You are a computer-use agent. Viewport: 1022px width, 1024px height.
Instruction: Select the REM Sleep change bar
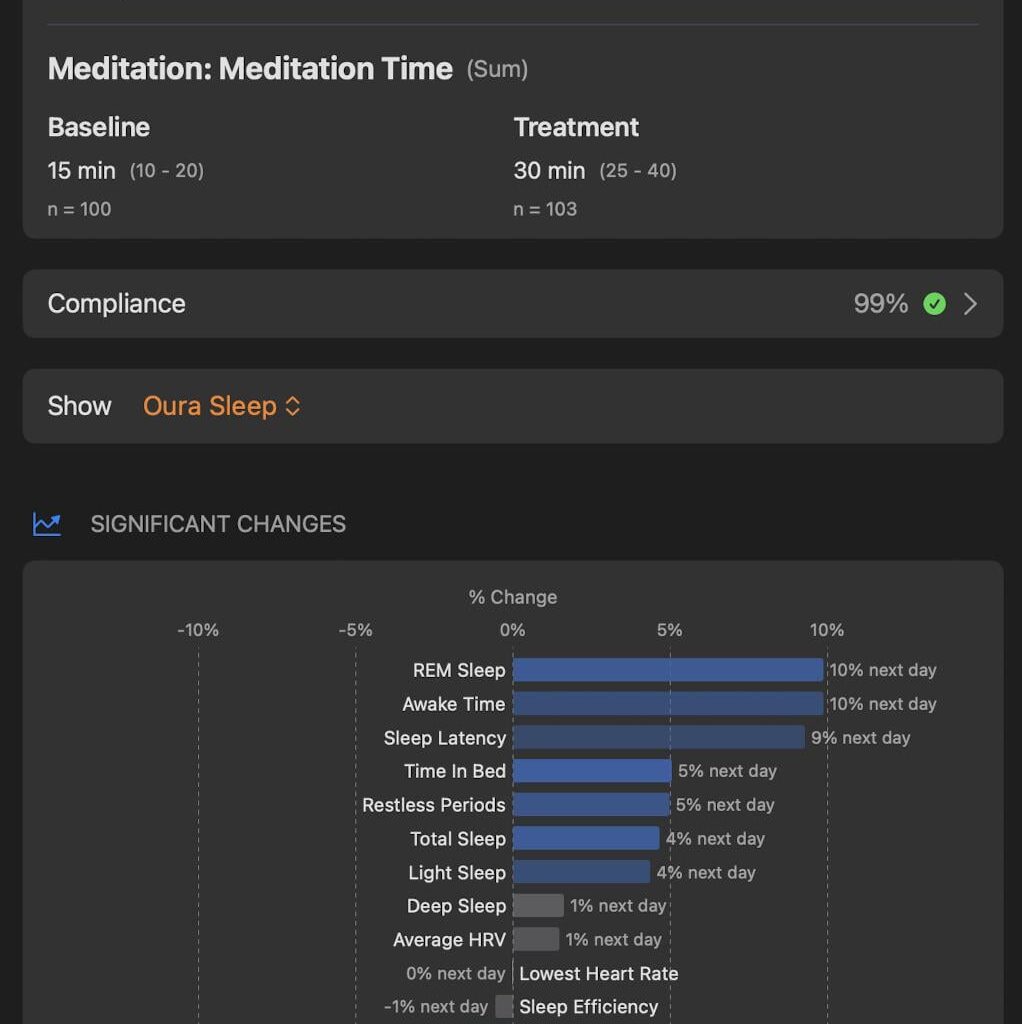pos(668,670)
